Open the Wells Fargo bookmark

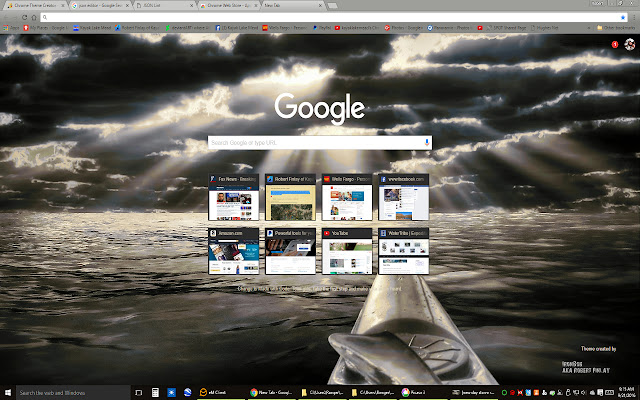pyautogui.click(x=284, y=28)
